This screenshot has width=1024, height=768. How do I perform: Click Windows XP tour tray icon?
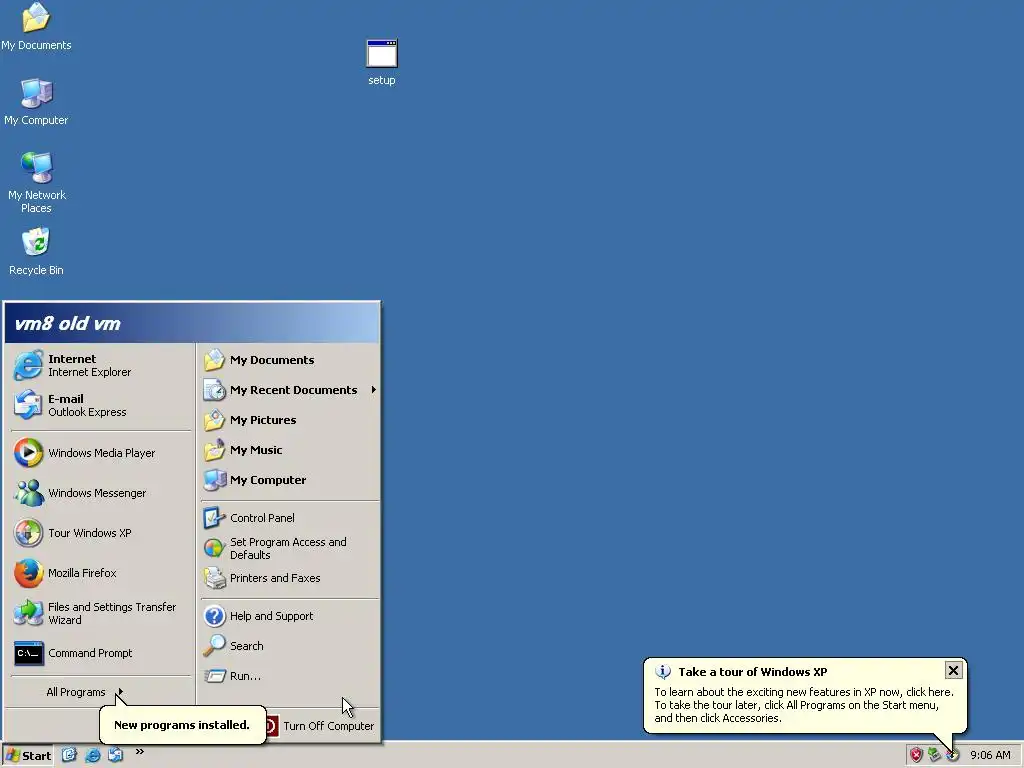coord(953,755)
